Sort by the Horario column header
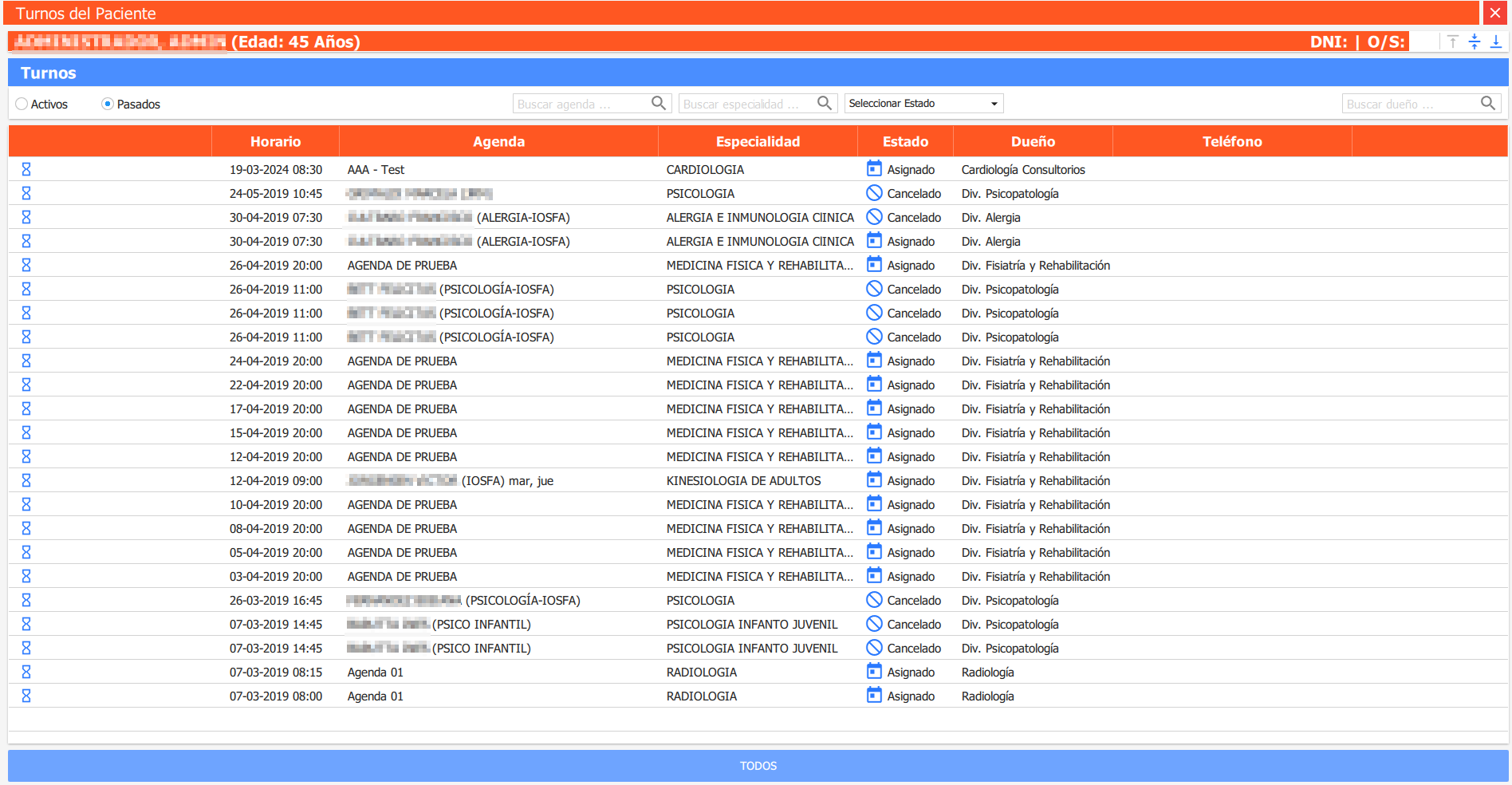The height and width of the screenshot is (785, 1512). (x=275, y=141)
